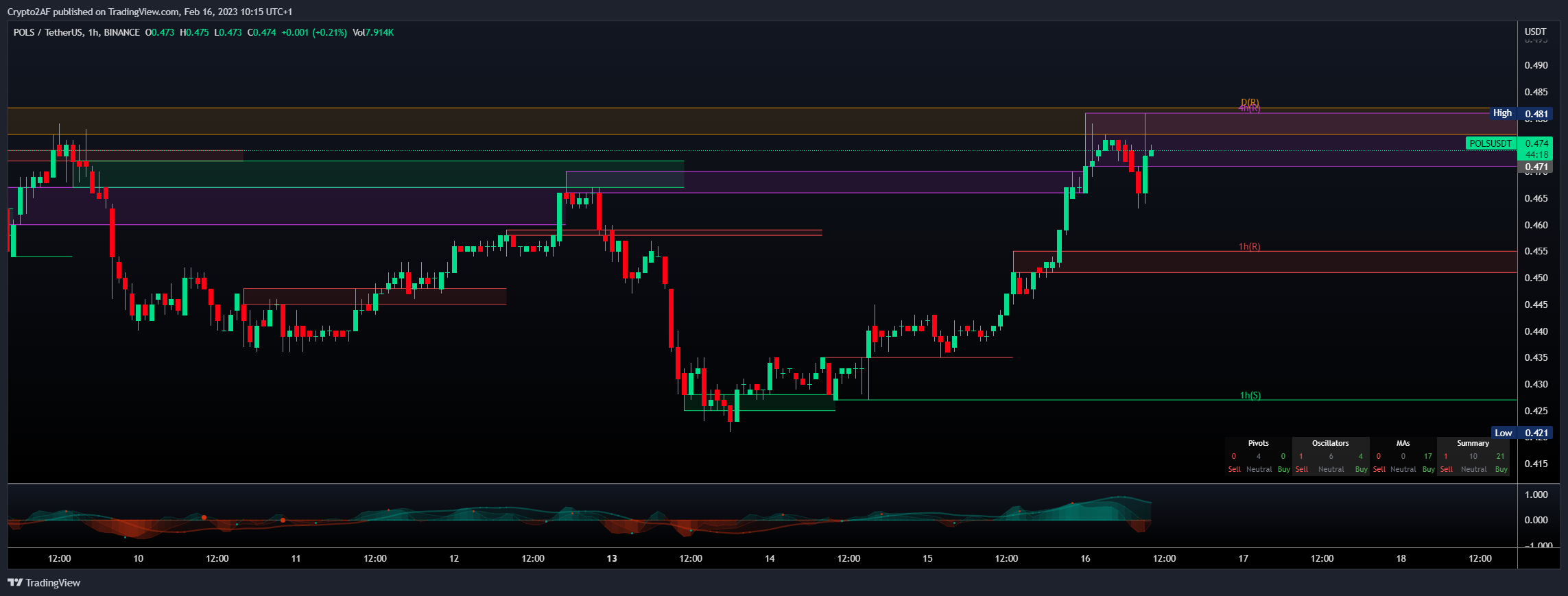Click the open value O0.473

click(160, 32)
